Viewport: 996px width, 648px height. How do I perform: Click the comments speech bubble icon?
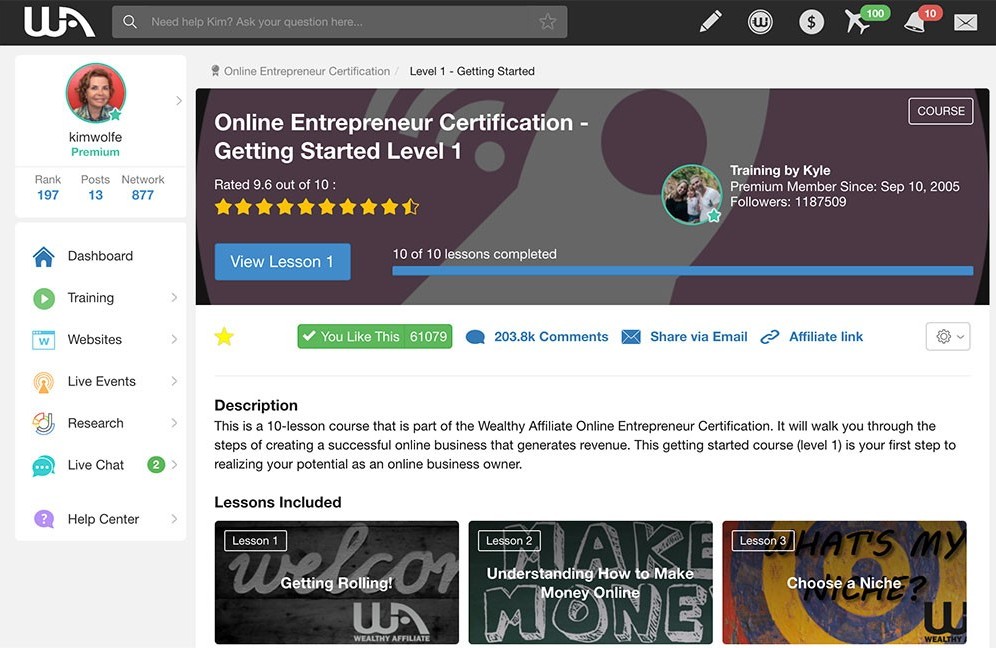[x=475, y=337]
